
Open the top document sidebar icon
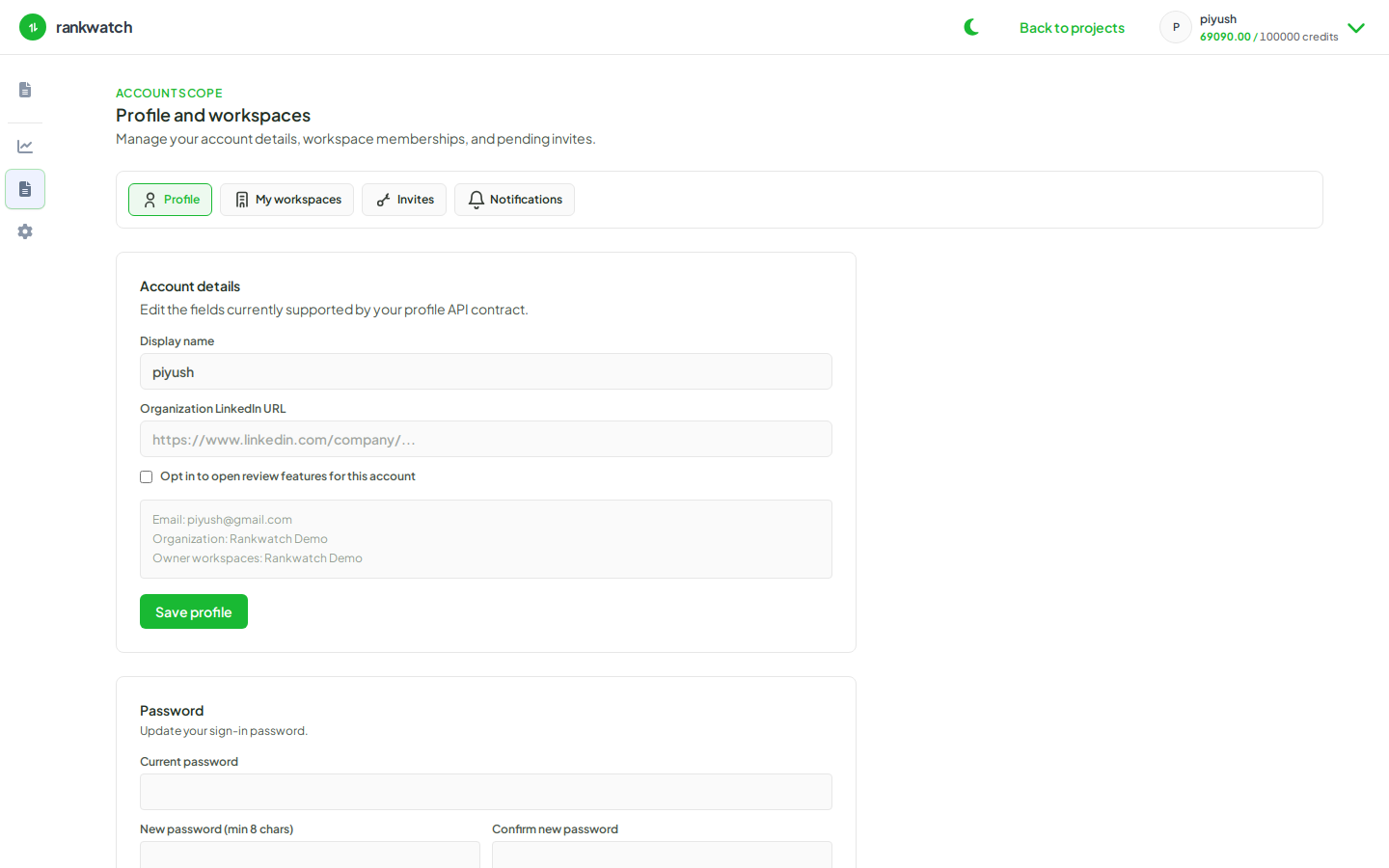(25, 90)
